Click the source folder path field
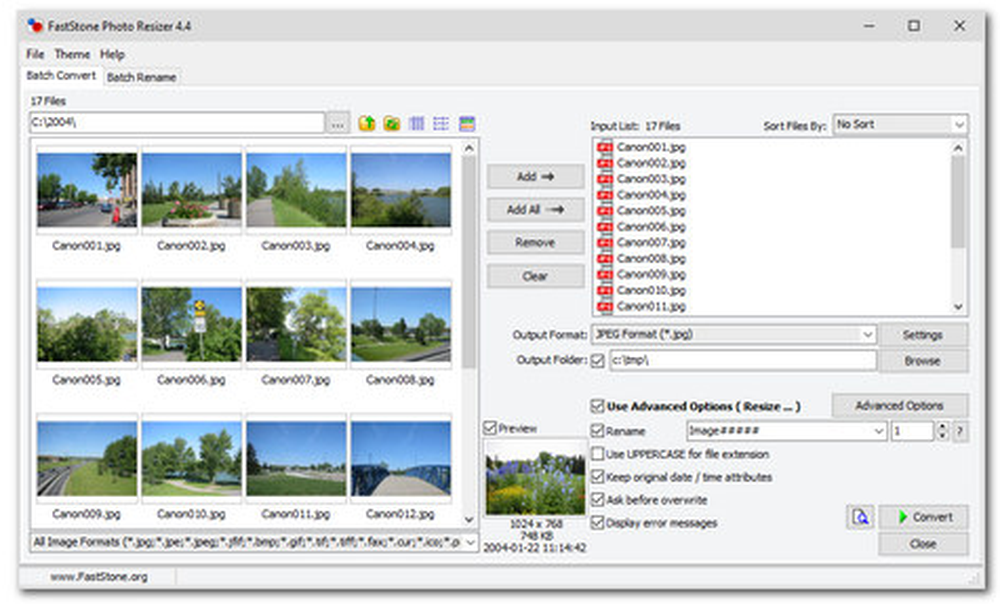1000x616 pixels. point(177,122)
